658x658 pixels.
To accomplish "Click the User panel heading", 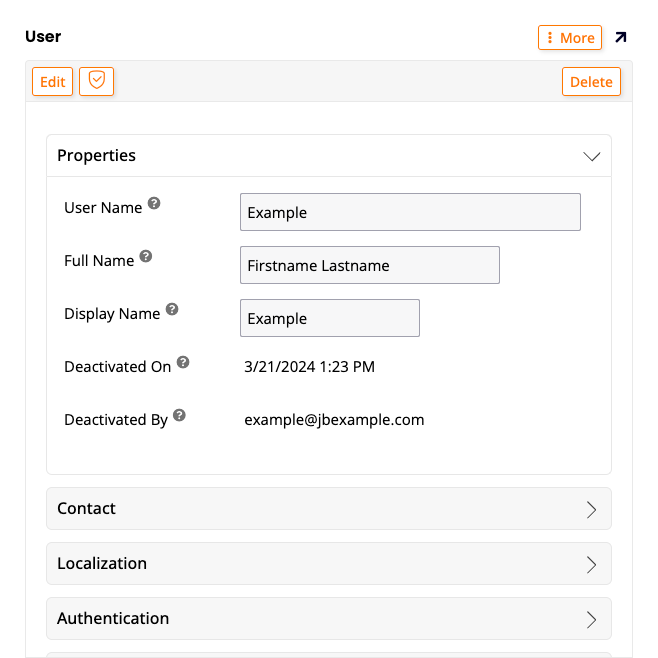I will [x=43, y=37].
